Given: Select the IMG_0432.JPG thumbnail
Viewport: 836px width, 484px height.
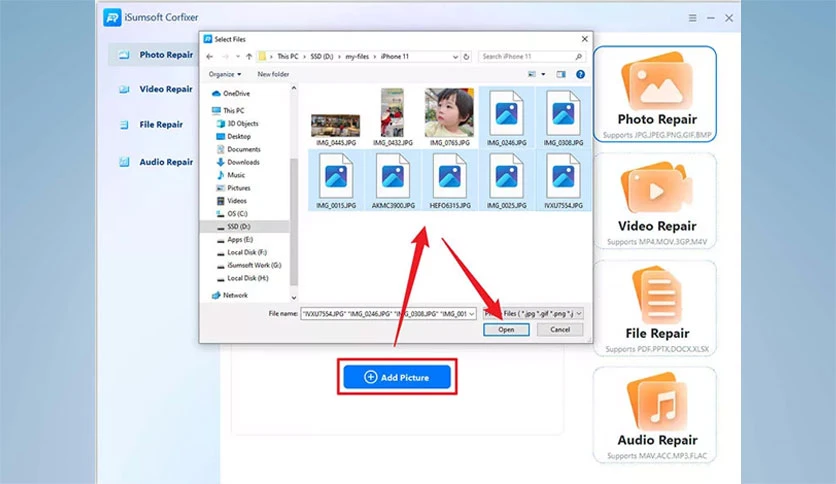Looking at the screenshot, I should click(x=392, y=113).
